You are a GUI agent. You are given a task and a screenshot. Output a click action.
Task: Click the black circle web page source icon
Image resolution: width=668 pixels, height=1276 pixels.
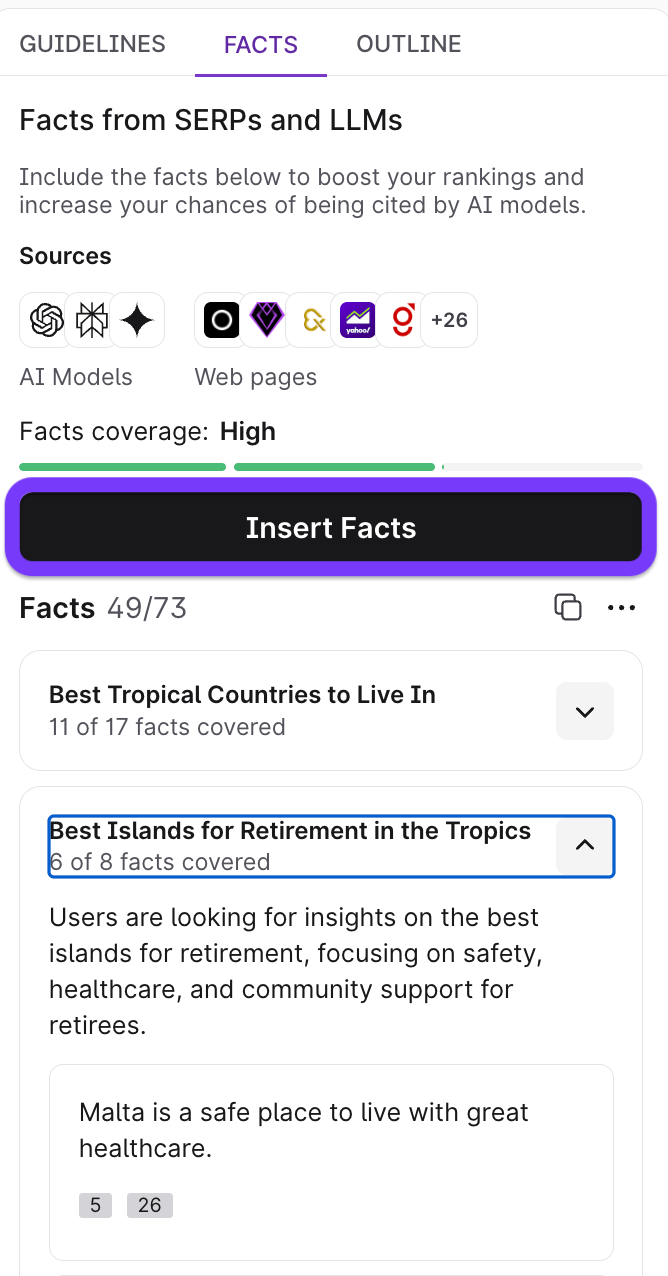point(221,320)
